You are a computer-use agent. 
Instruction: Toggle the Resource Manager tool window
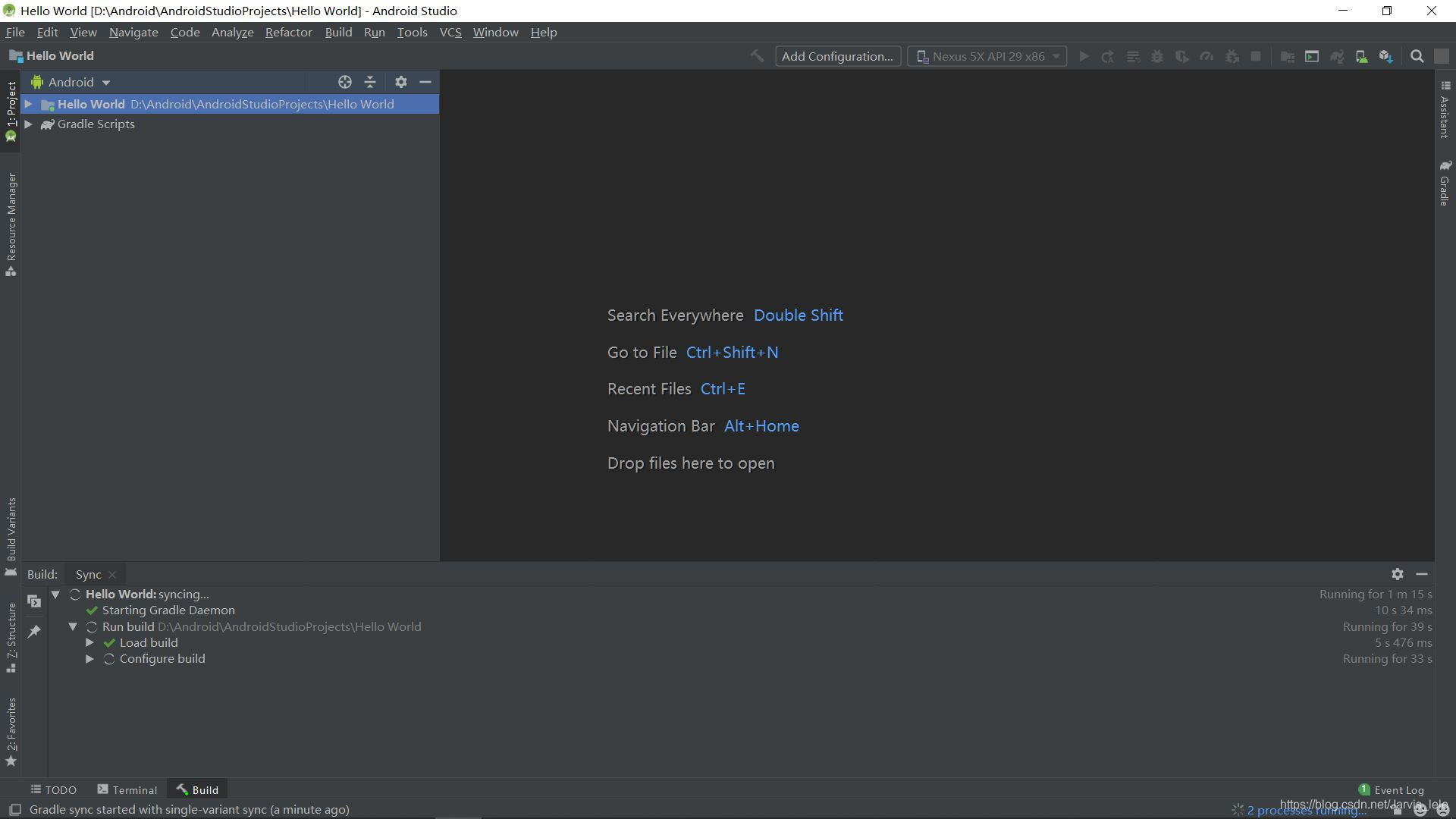point(11,224)
